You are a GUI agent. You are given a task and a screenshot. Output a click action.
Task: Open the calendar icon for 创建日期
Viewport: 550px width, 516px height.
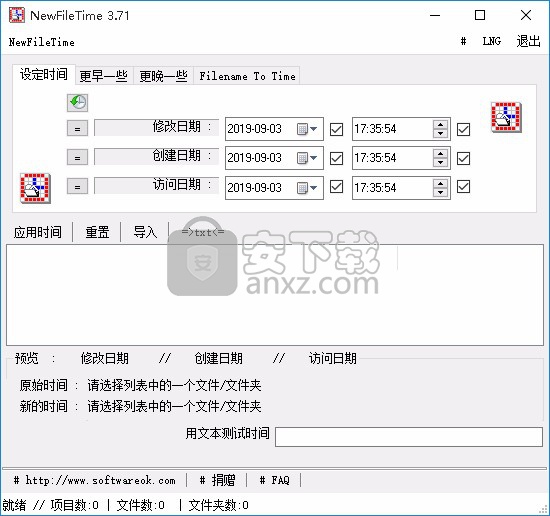coord(302,158)
